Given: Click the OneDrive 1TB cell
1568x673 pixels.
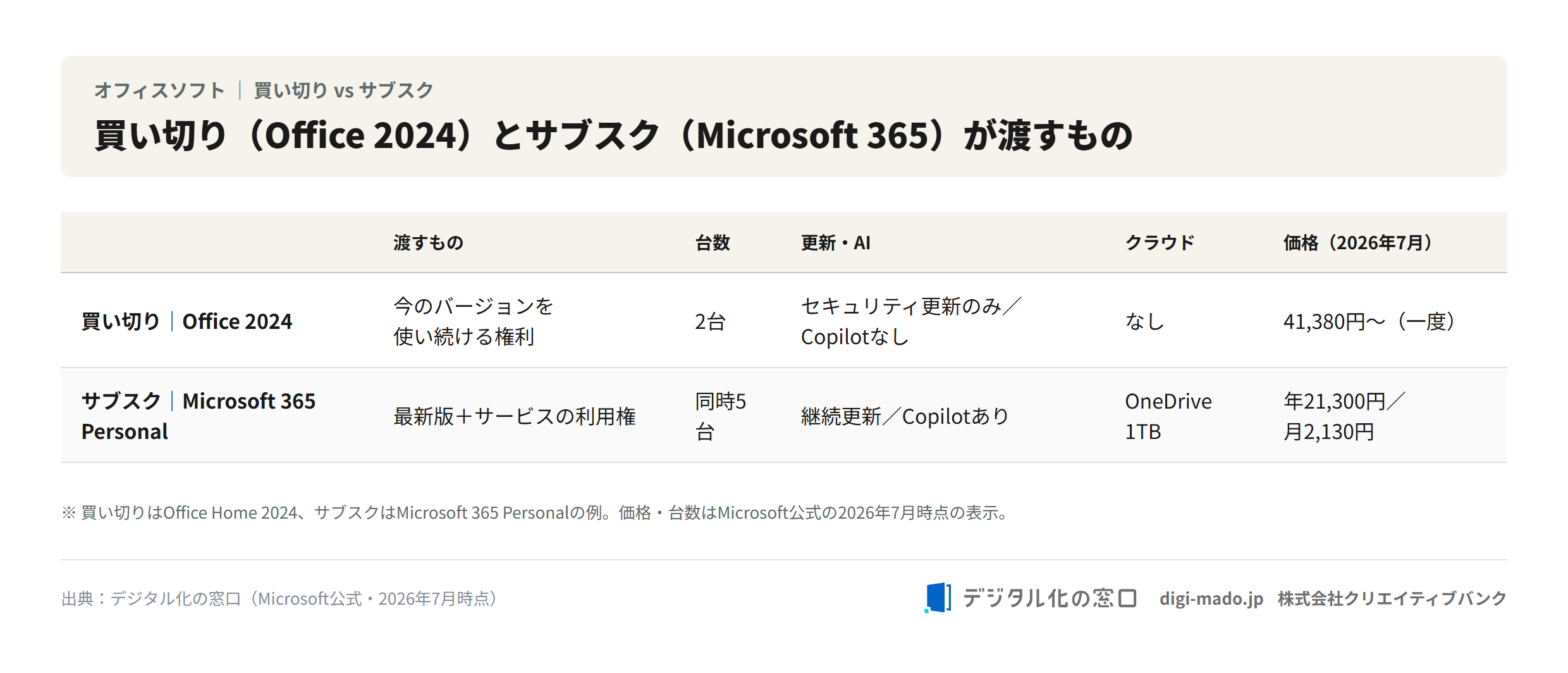Looking at the screenshot, I should pos(1168,416).
